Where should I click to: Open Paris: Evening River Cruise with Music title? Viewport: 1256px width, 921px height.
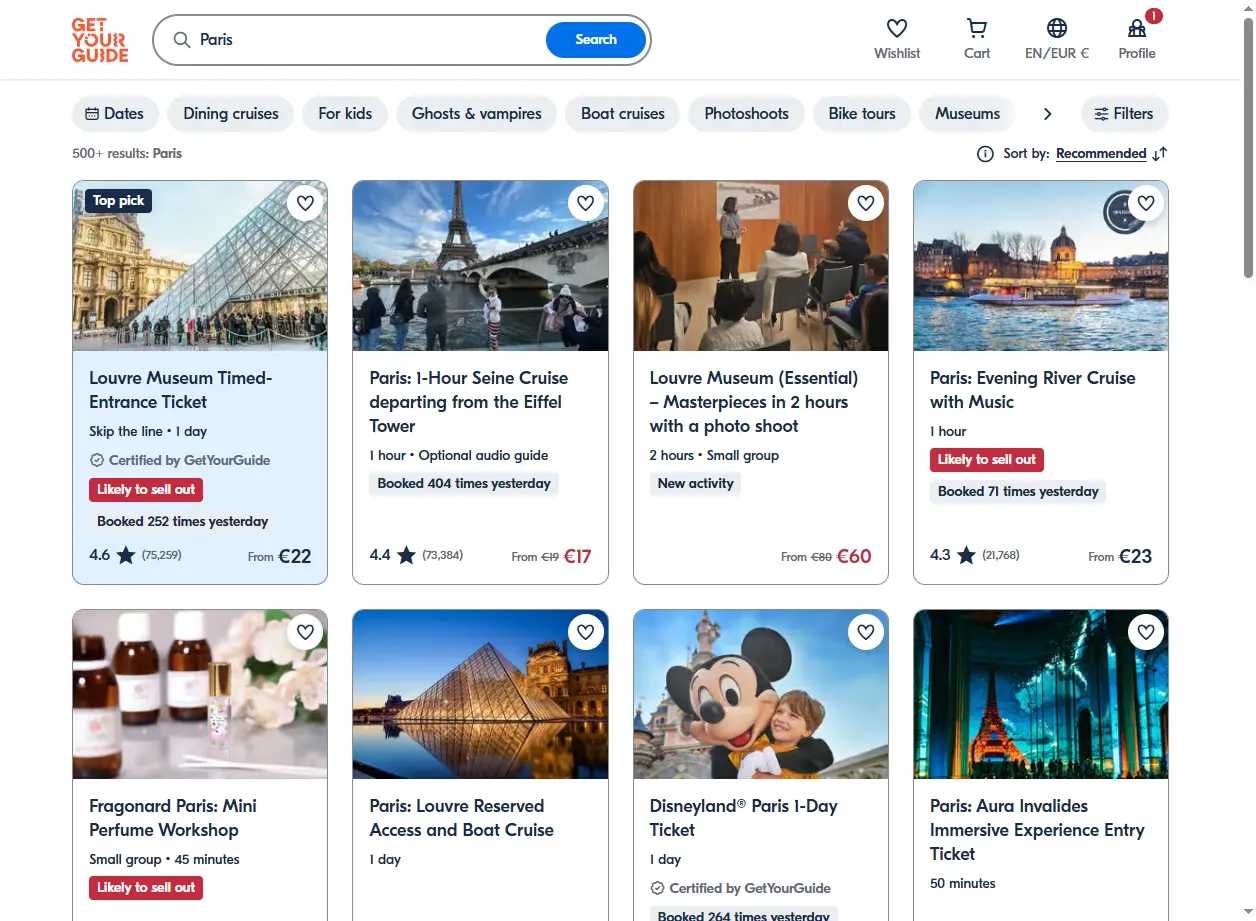pos(1033,390)
